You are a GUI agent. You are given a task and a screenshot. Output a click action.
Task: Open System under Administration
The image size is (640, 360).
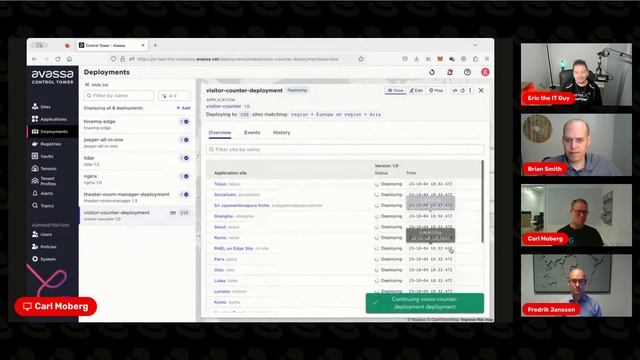(44, 259)
